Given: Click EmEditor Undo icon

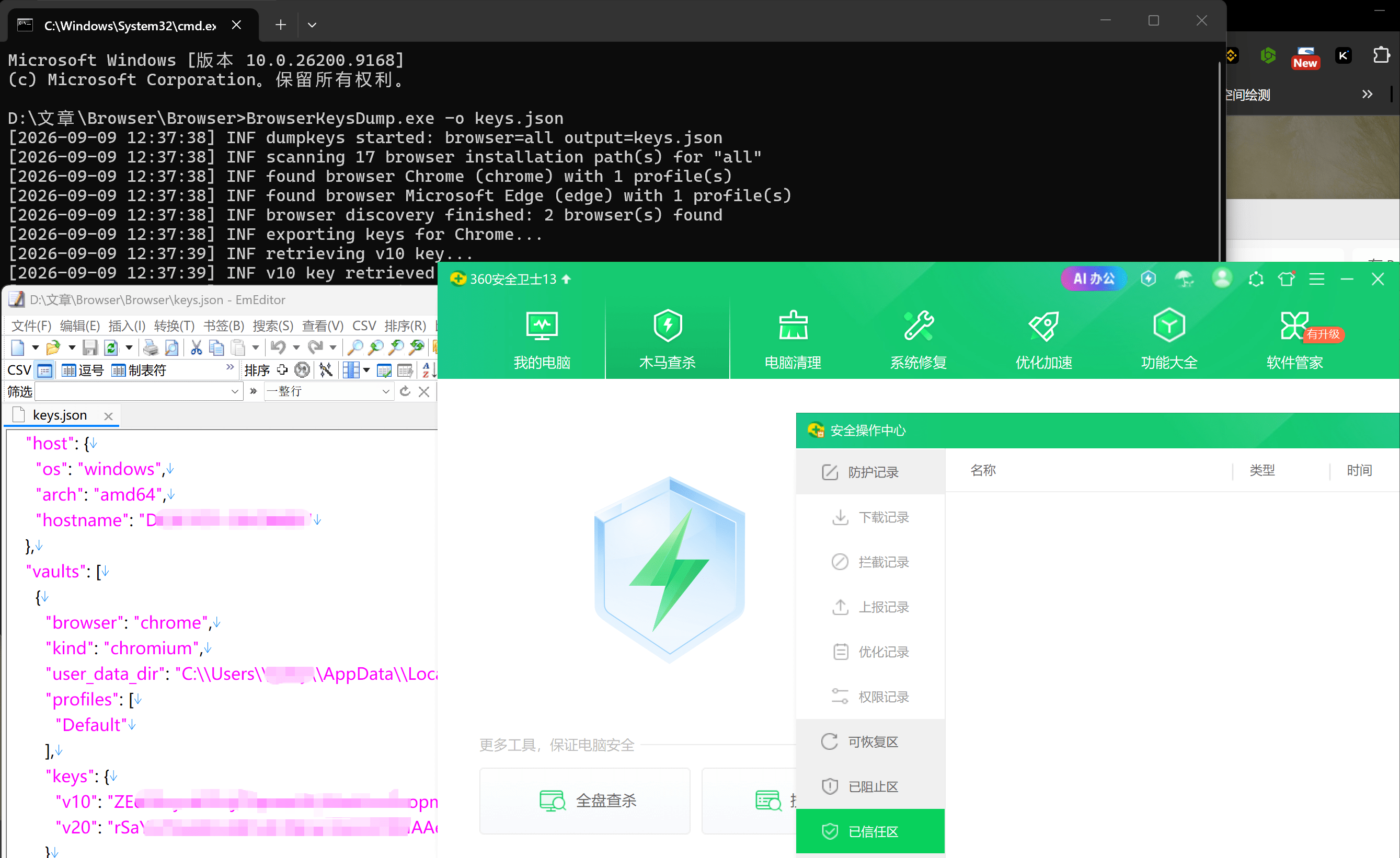Looking at the screenshot, I should [278, 347].
